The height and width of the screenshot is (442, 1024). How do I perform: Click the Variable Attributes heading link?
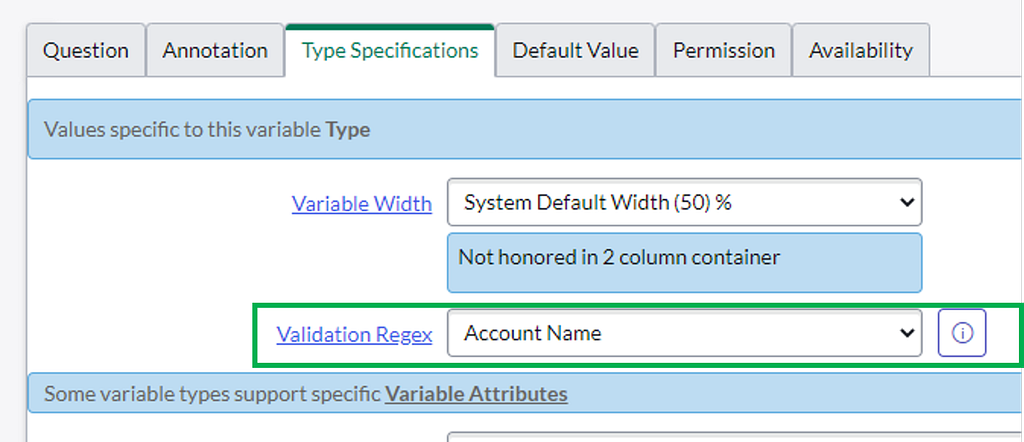[476, 394]
